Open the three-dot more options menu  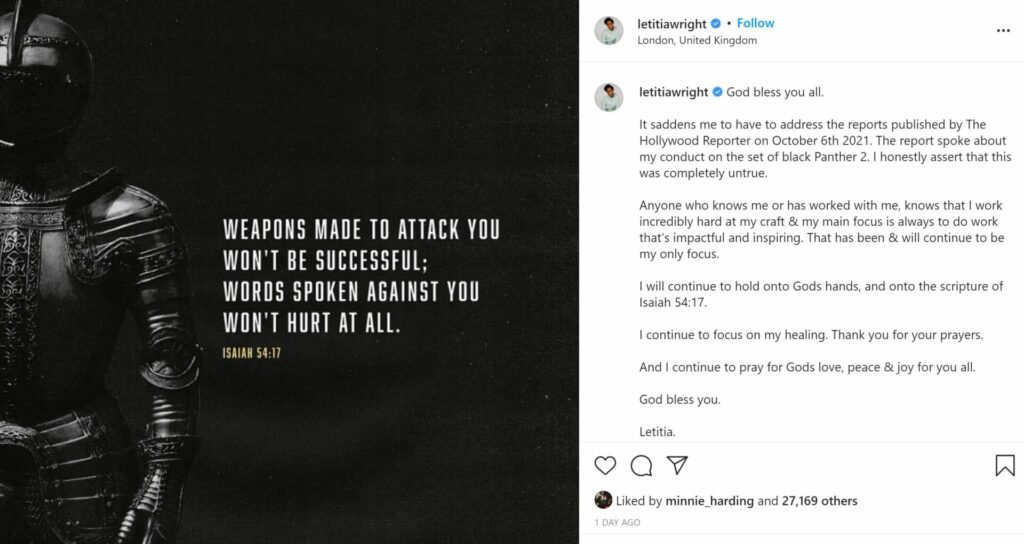[1003, 31]
